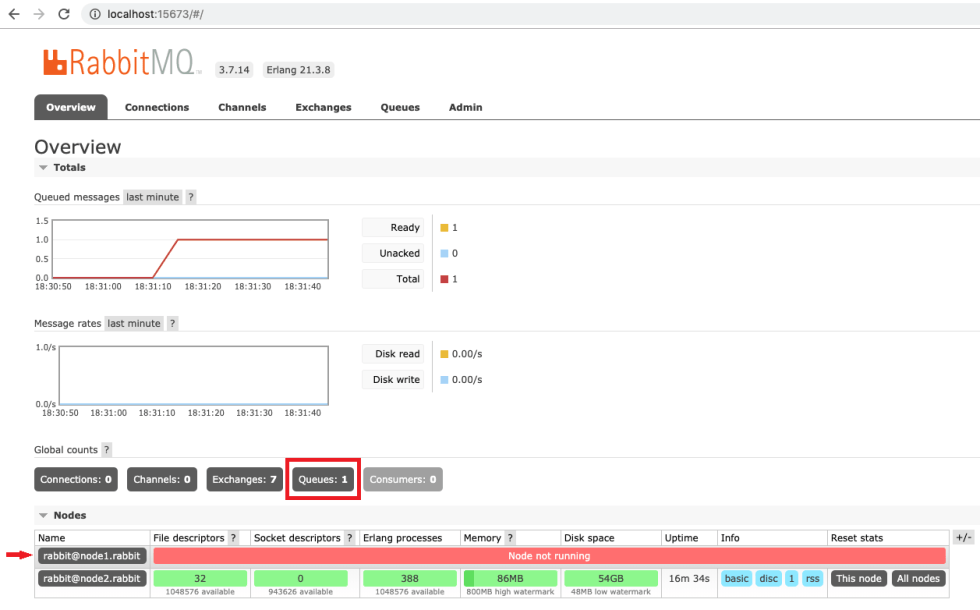Image resolution: width=980 pixels, height=610 pixels.
Task: View site info icon in address bar
Action: pos(95,14)
